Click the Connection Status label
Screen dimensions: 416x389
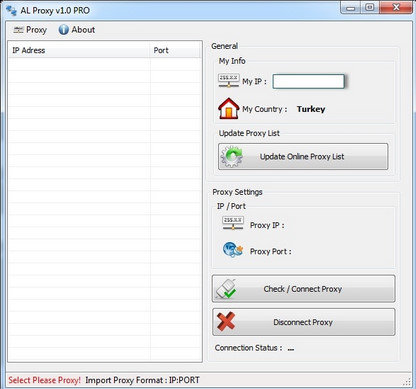tap(248, 348)
